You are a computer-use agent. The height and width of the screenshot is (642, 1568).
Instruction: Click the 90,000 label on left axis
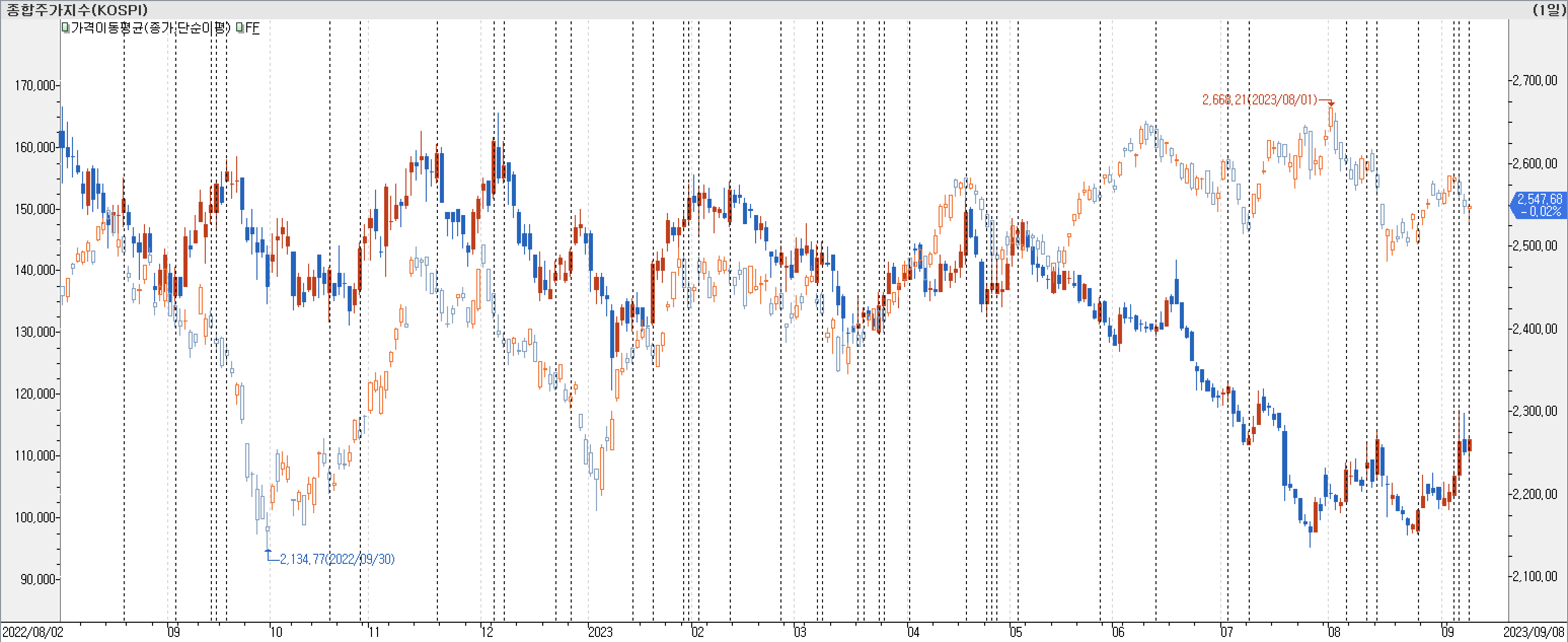(x=38, y=579)
